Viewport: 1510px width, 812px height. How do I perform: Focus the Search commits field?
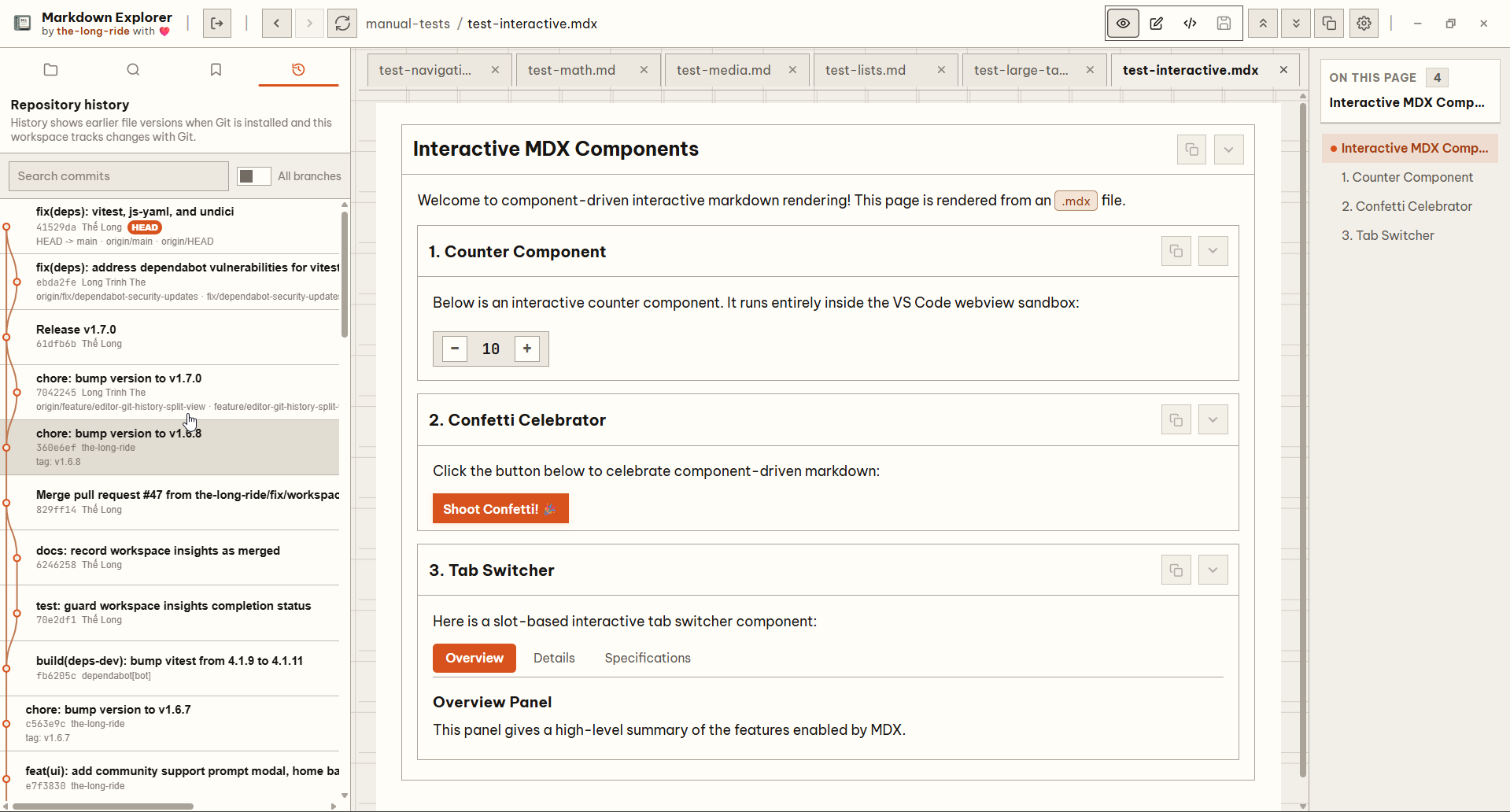119,176
